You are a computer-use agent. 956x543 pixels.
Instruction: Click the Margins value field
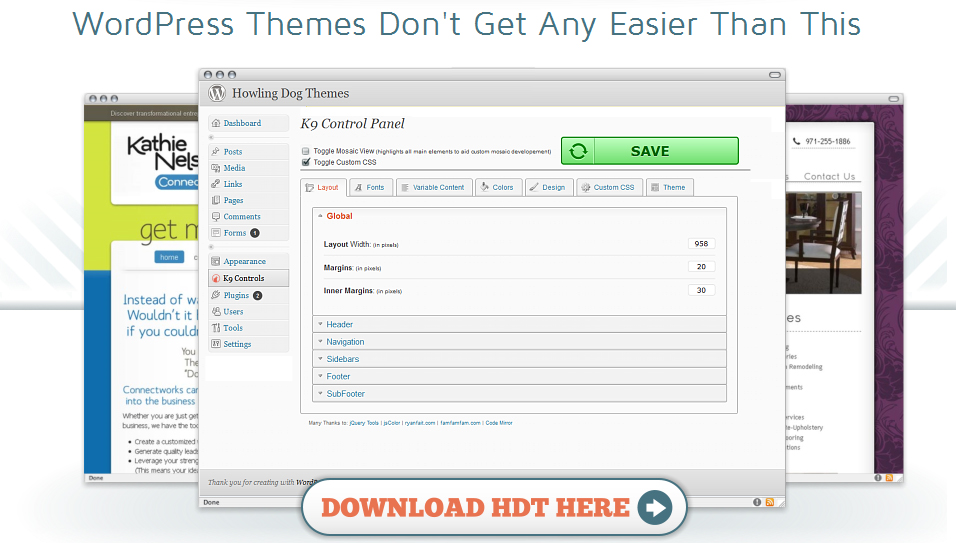[701, 267]
